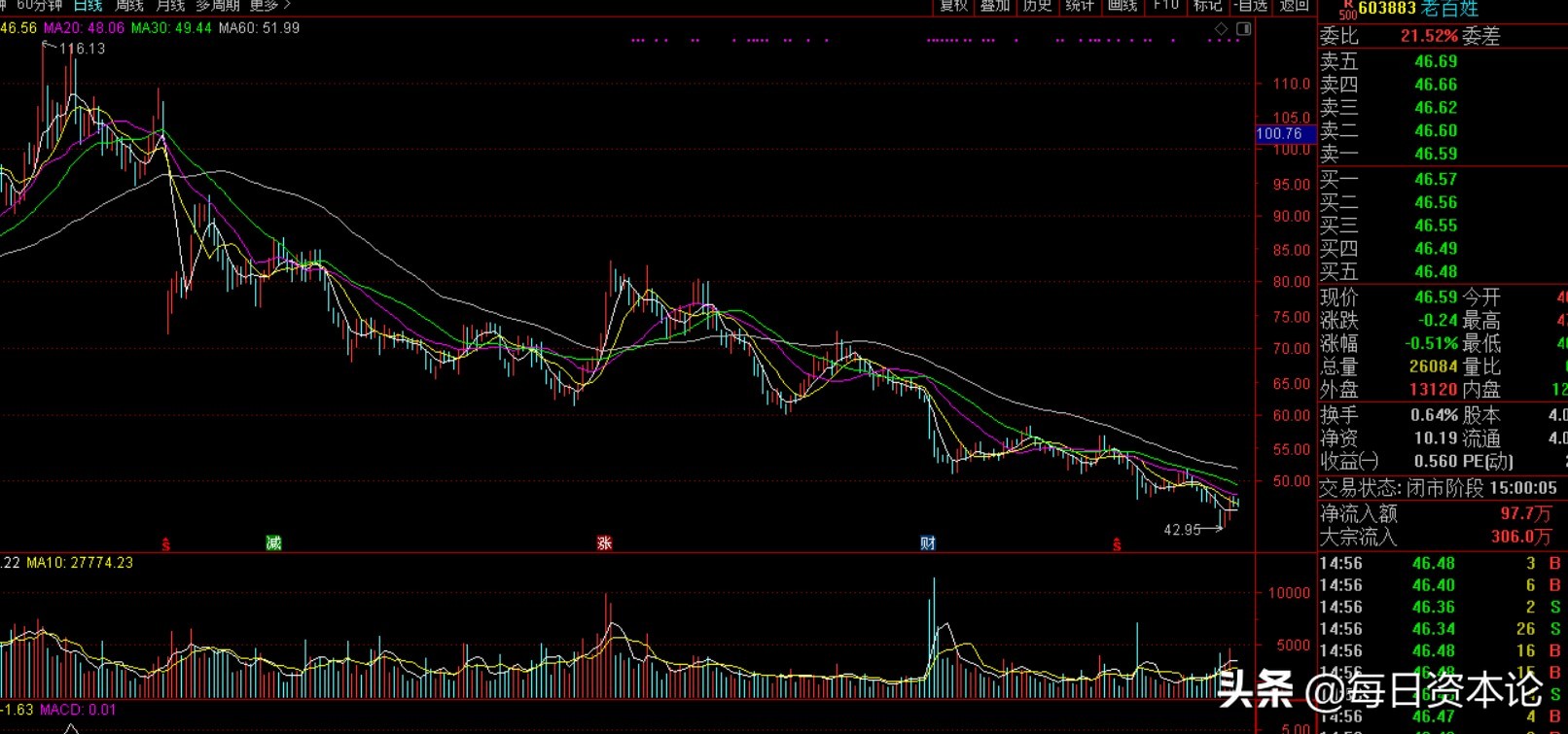Select the 60分钟 period tab
The image size is (1568, 734).
[39, 6]
